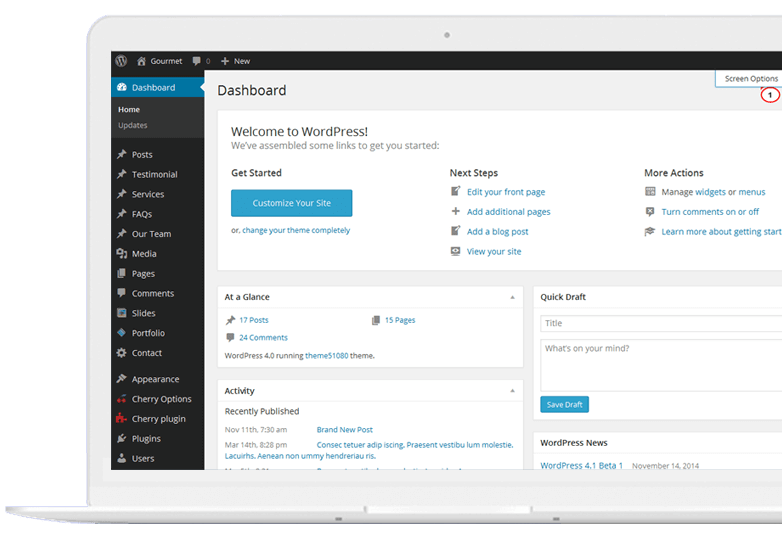Image resolution: width=782 pixels, height=535 pixels.
Task: Collapse the At a Glance panel
Action: click(x=512, y=297)
